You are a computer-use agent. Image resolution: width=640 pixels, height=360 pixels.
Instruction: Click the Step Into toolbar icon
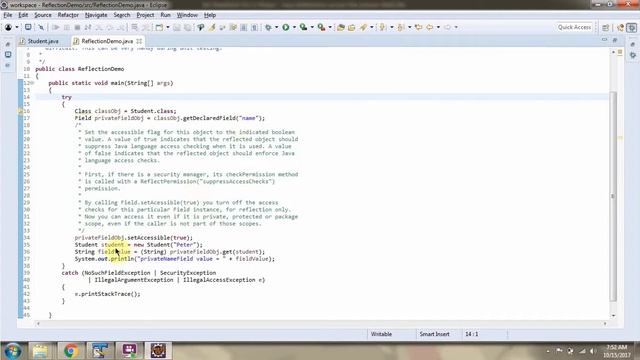tap(99, 27)
